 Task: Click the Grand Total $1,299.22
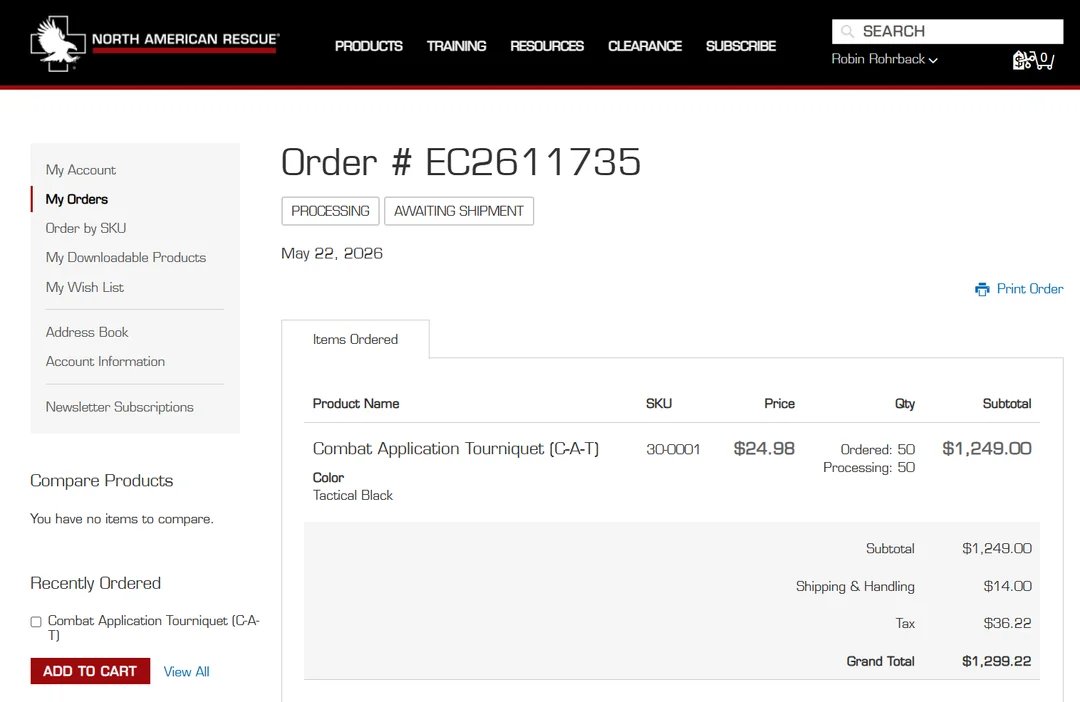pyautogui.click(x=997, y=661)
